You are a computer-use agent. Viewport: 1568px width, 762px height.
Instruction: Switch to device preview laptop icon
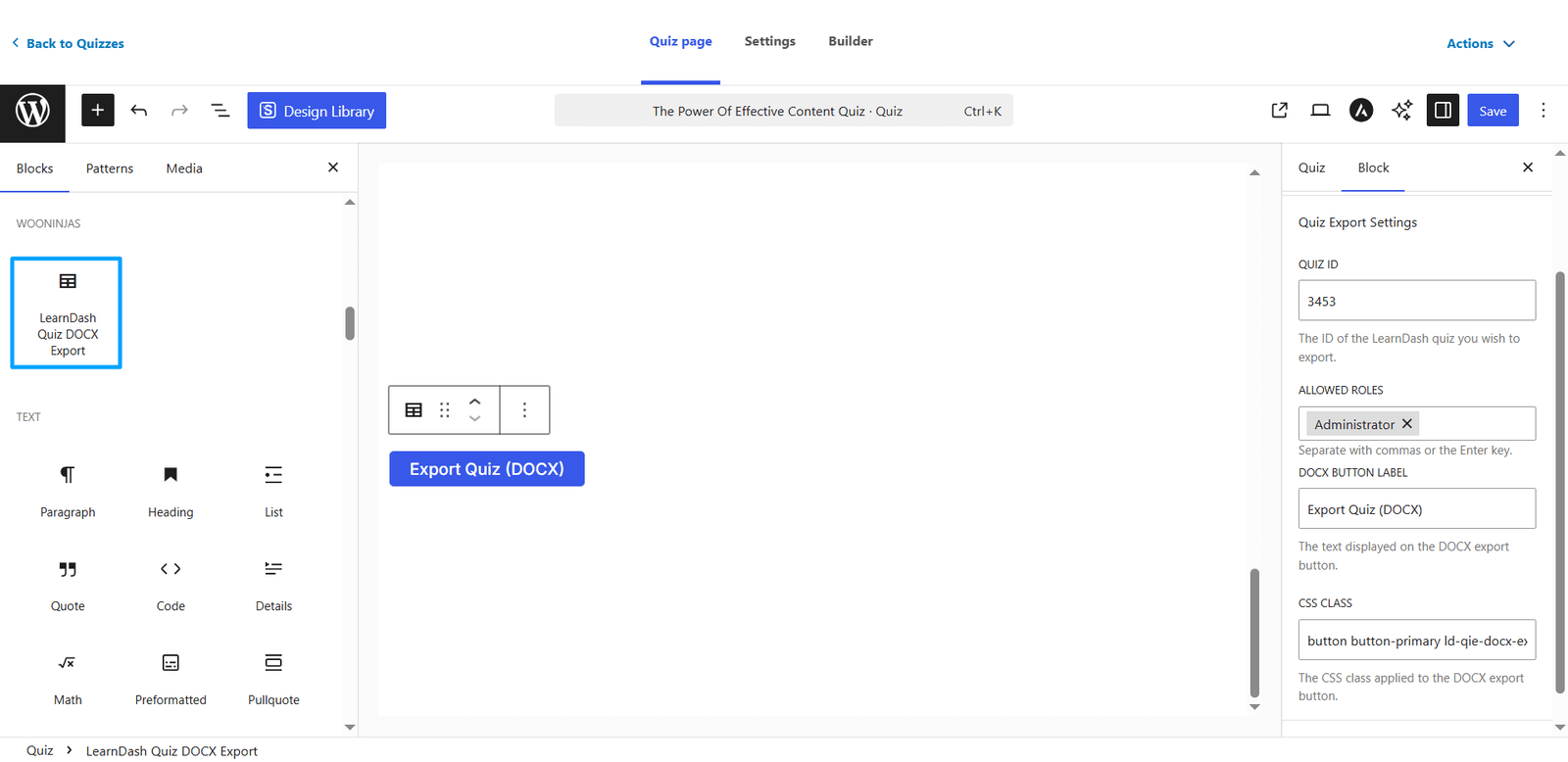[1320, 111]
